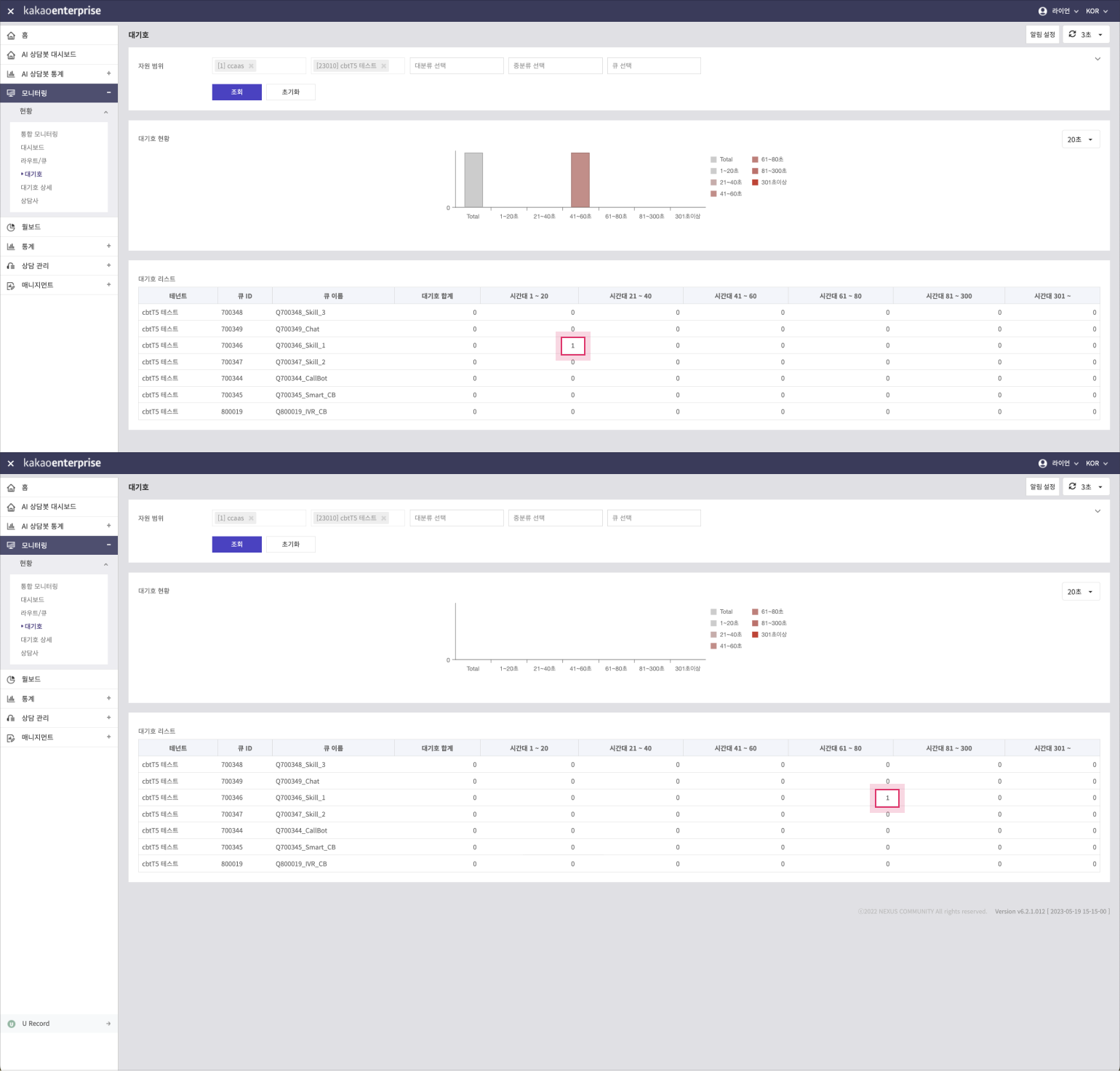1120x1071 pixels.
Task: Click the home icon in upper sidebar
Action: click(x=11, y=36)
